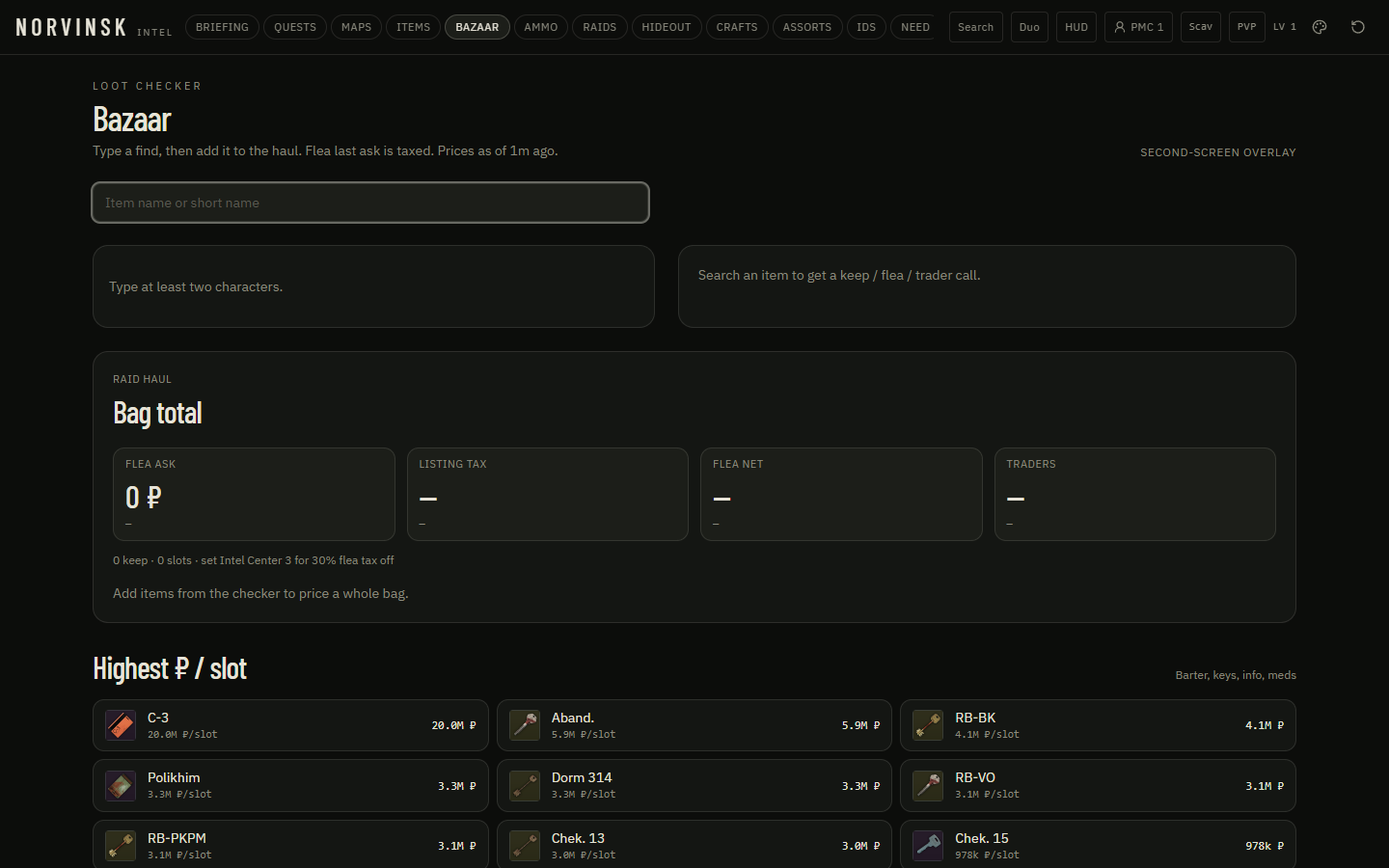Viewport: 1389px width, 868px height.
Task: Click the Flea Ask total card
Action: (x=254, y=494)
